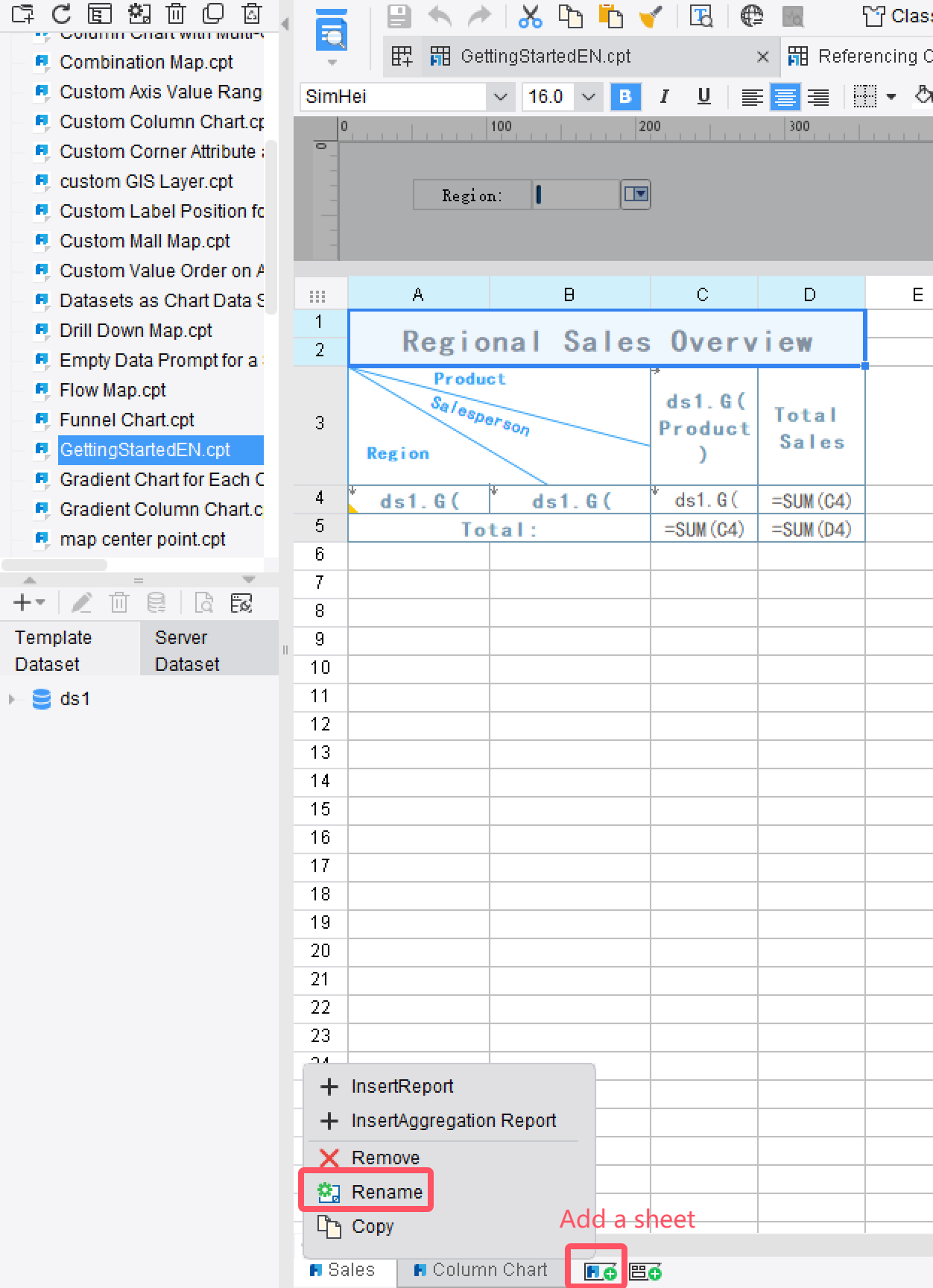Activate the format painter brush
The height and width of the screenshot is (1288, 933).
click(x=651, y=16)
